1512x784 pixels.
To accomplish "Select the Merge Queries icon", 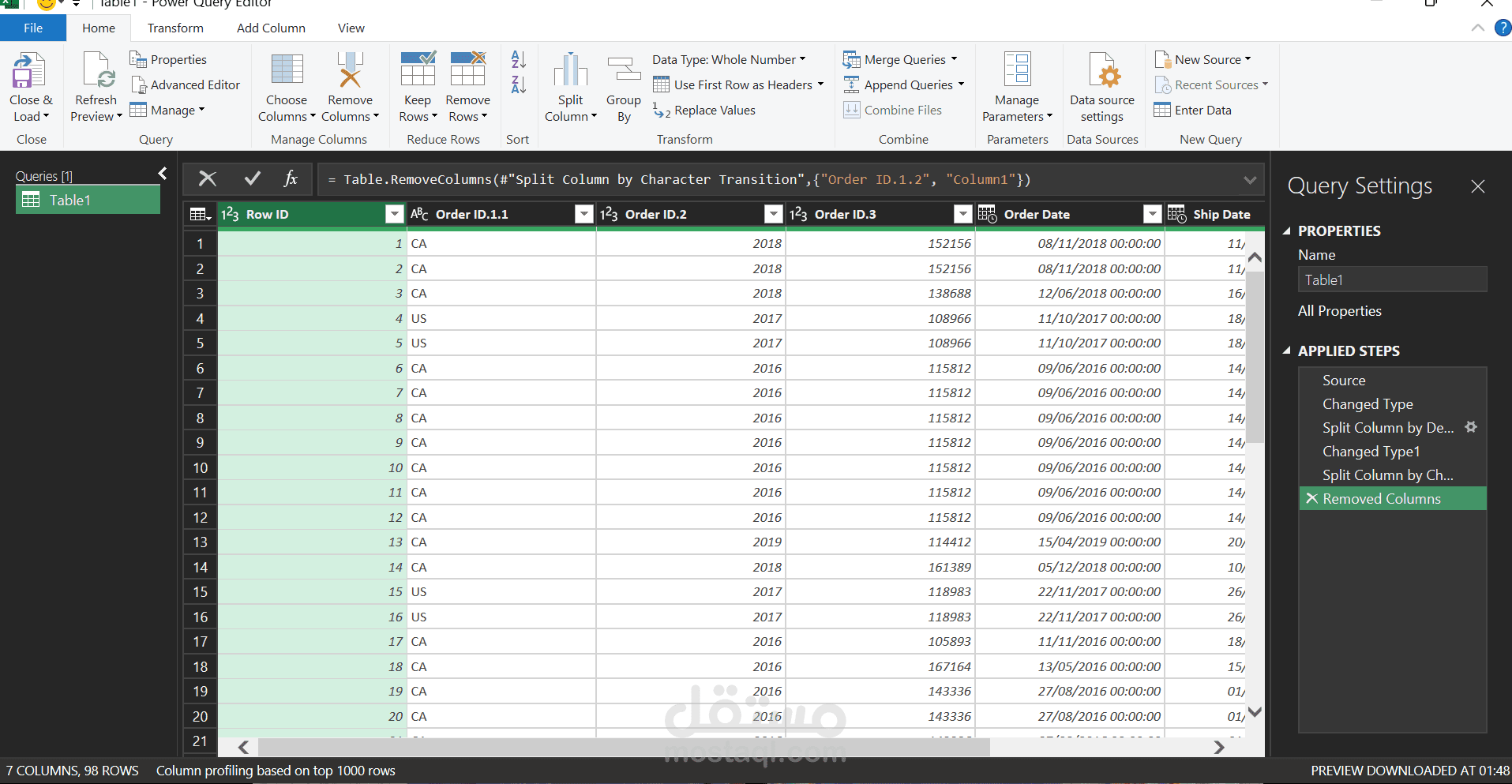I will [851, 58].
